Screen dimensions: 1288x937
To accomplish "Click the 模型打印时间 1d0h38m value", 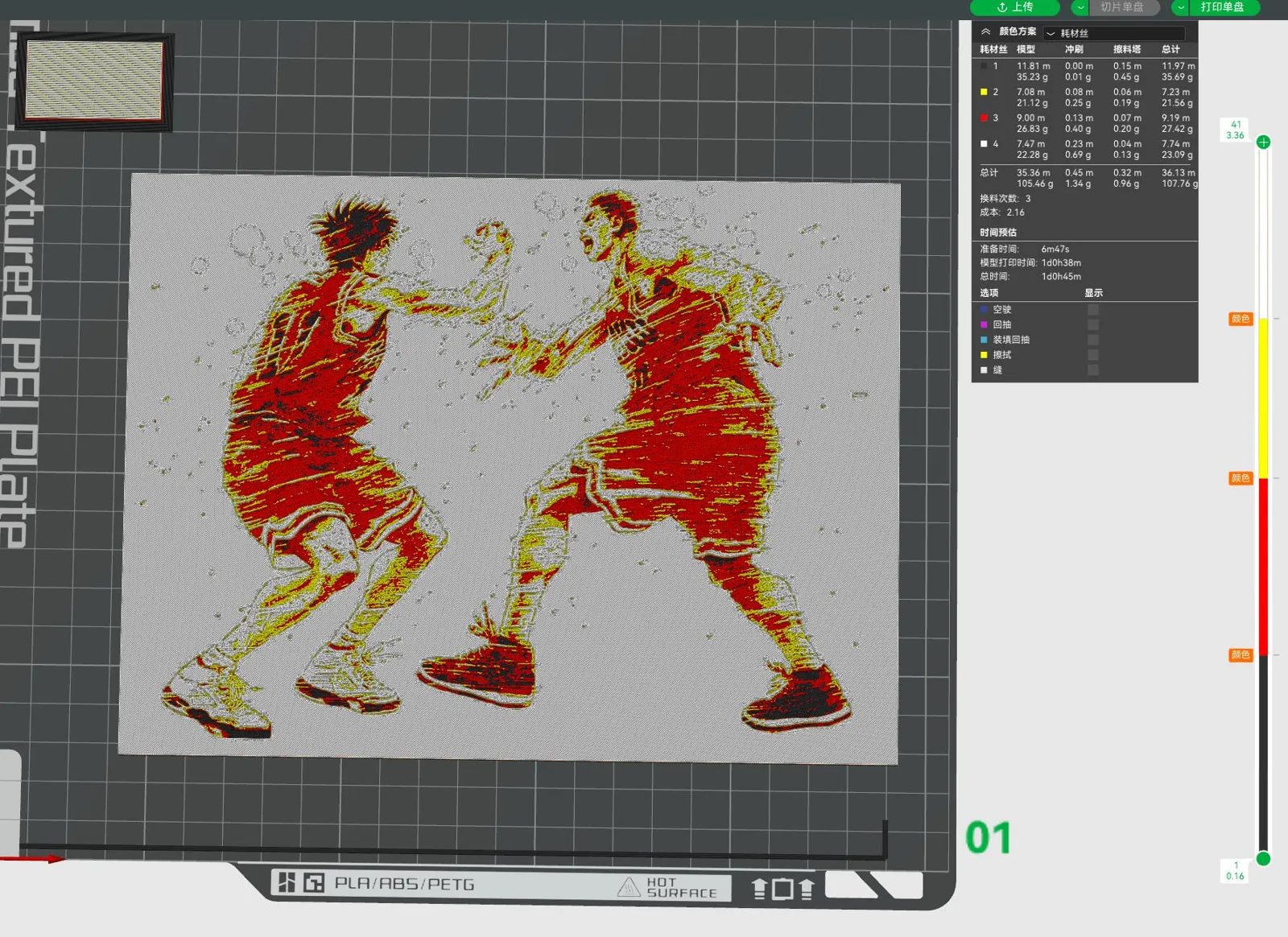I will click(1061, 262).
